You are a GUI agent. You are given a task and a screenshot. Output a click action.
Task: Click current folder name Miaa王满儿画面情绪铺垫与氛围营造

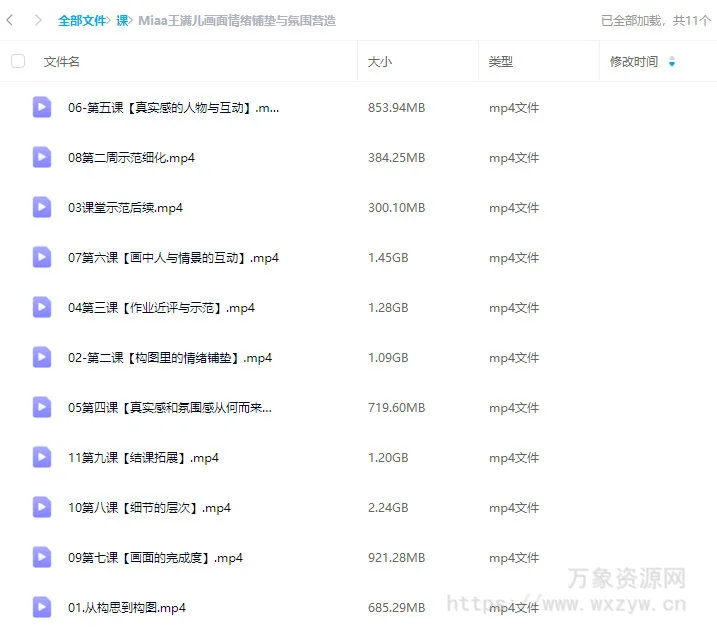coord(237,21)
